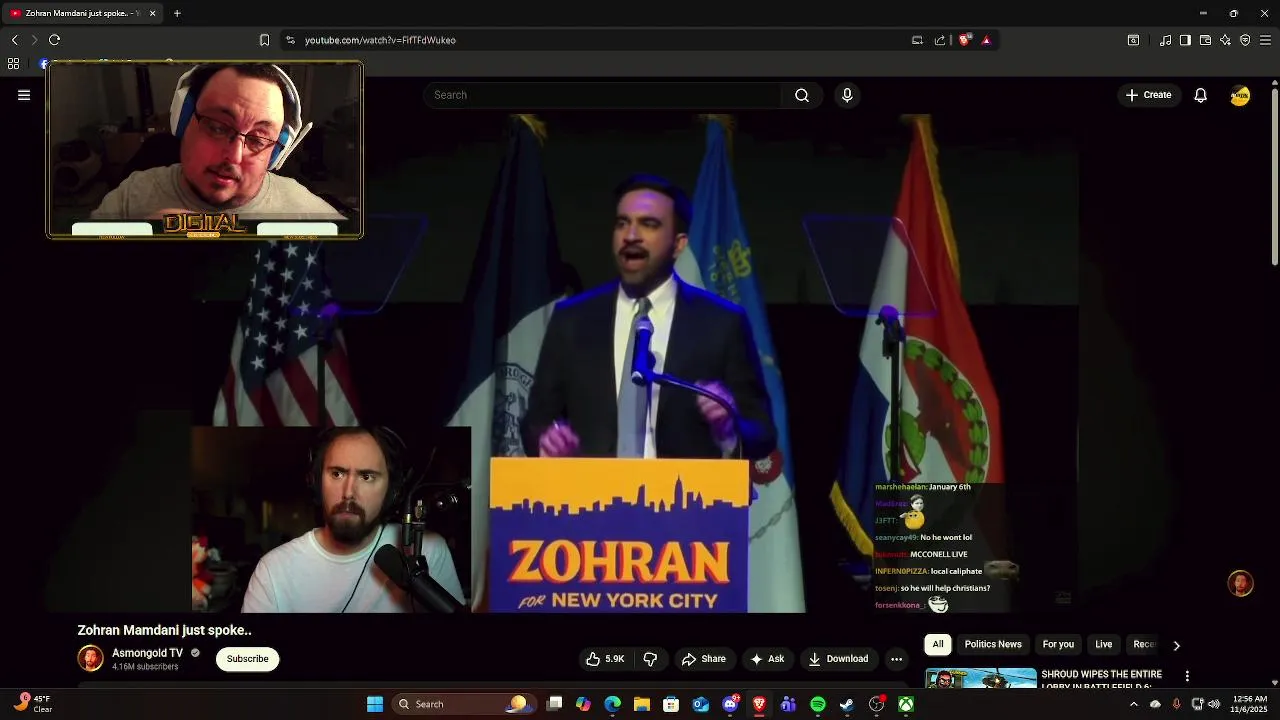
Task: Open Microsoft Edge from the taskbar
Action: point(612,704)
